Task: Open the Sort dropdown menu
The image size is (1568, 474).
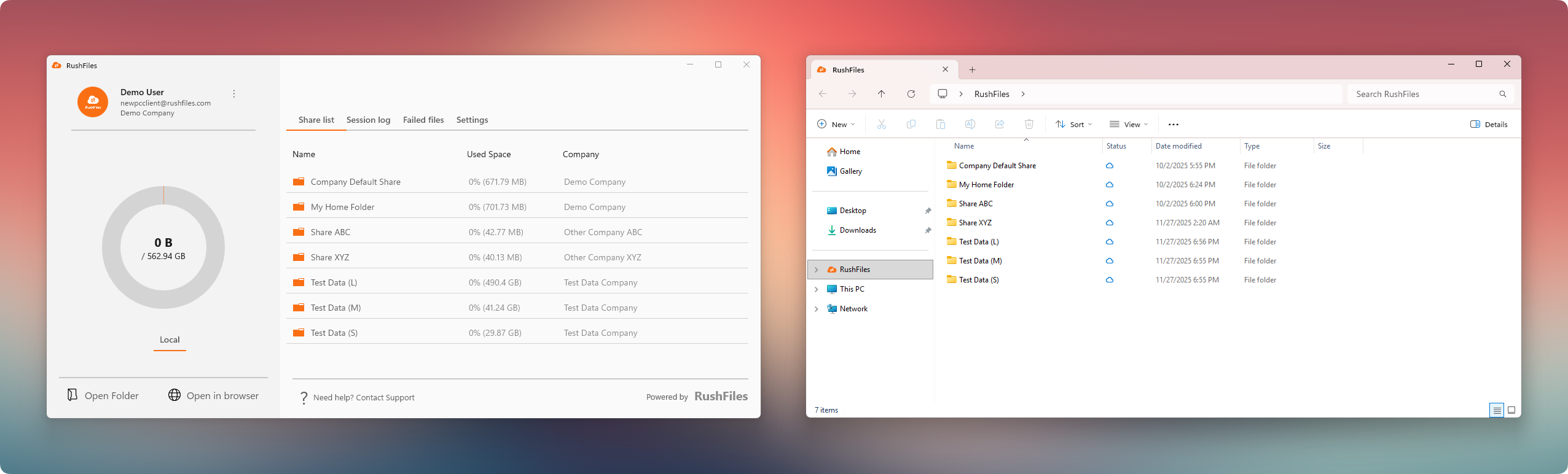Action: click(1074, 124)
